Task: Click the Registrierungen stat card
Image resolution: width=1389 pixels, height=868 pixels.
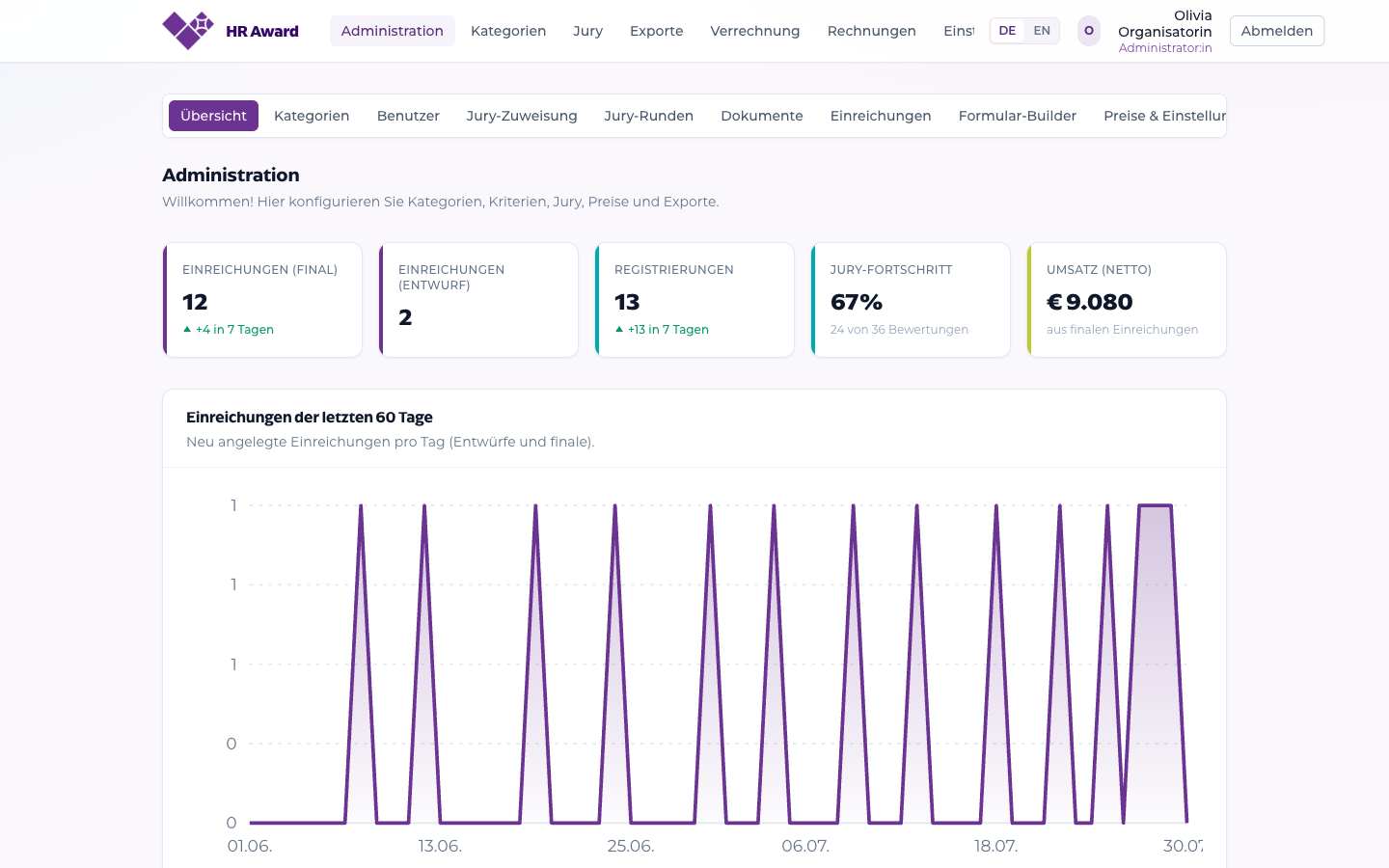Action: pyautogui.click(x=694, y=300)
